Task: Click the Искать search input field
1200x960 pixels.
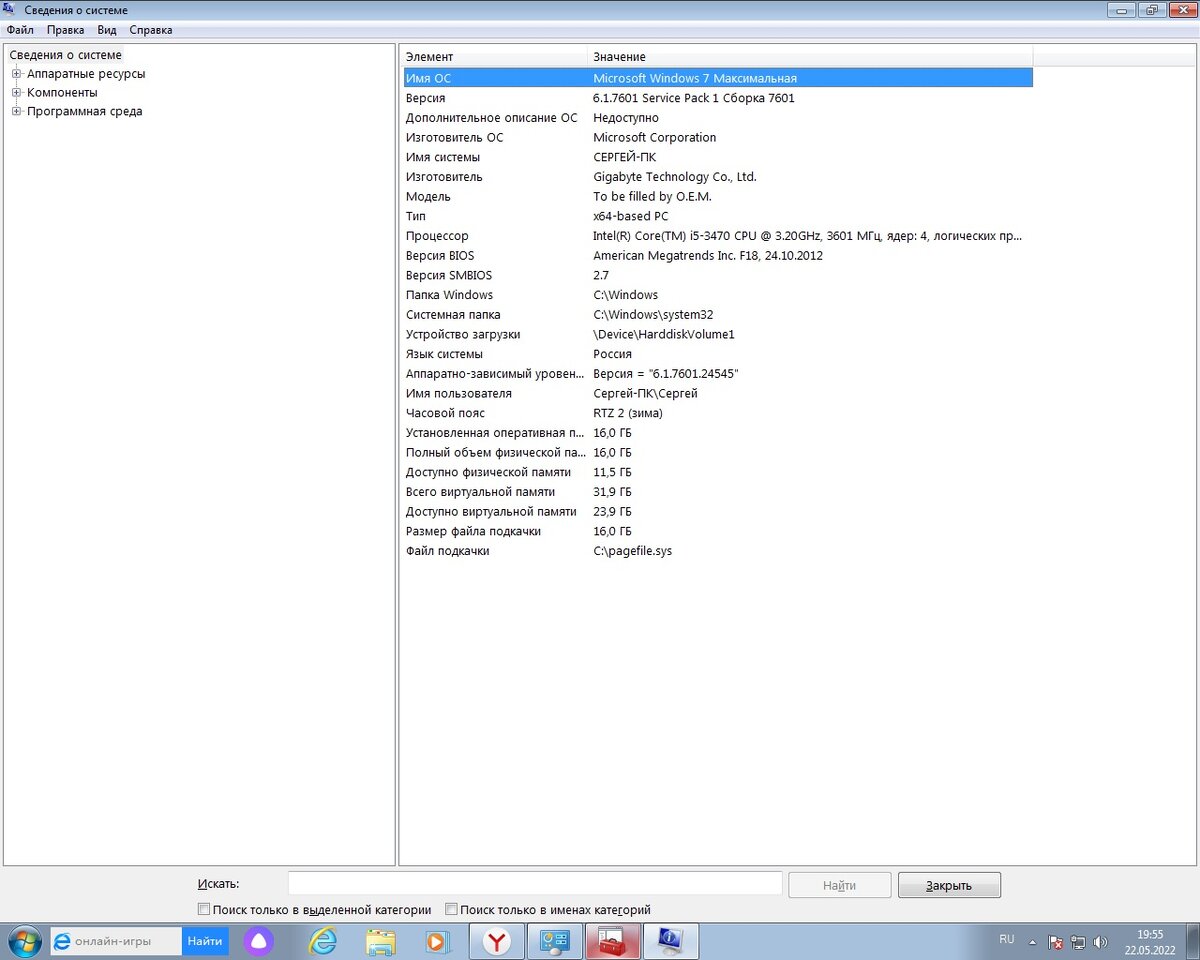Action: point(535,884)
